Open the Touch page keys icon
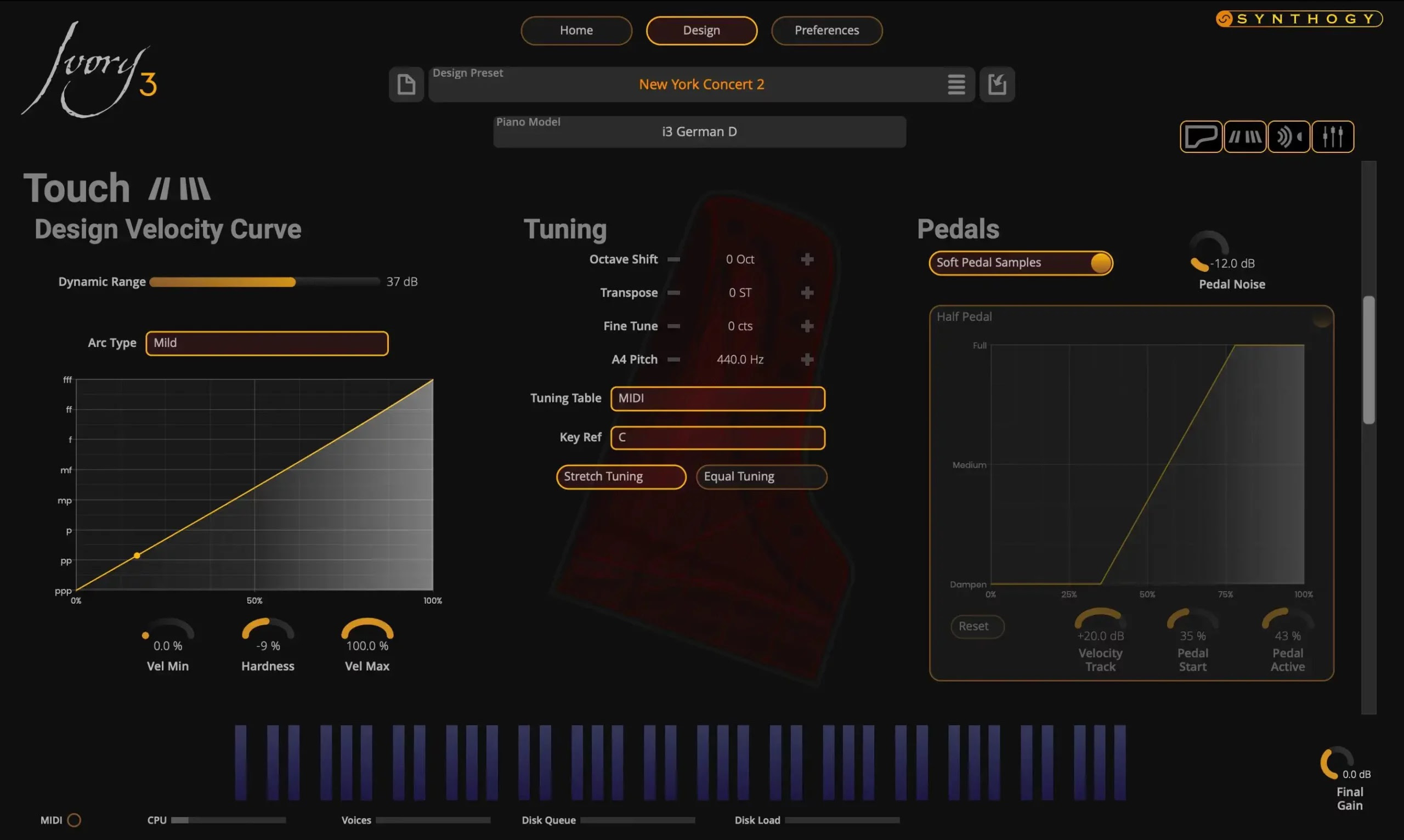 1245,137
